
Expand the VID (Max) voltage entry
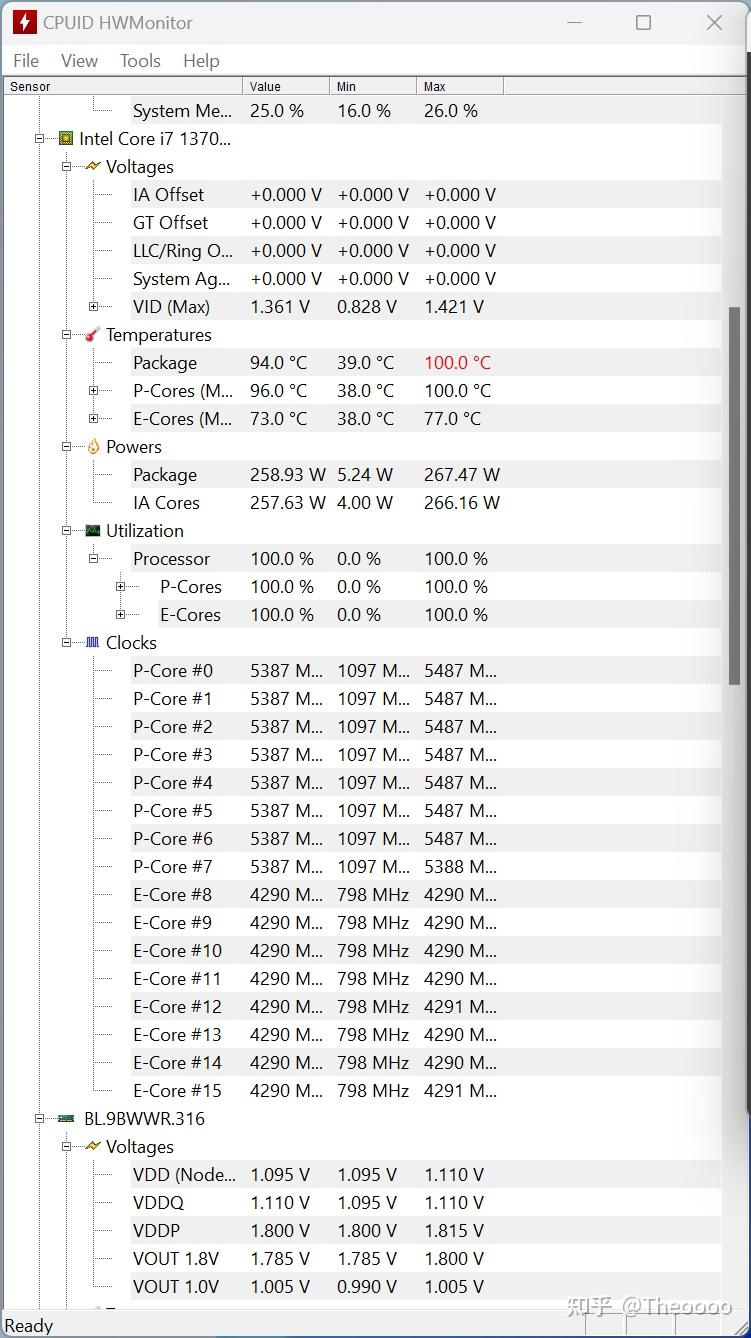(93, 306)
